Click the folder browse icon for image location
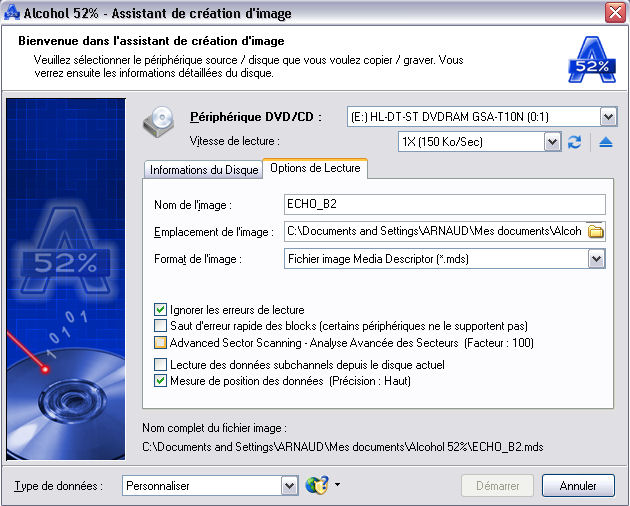The width and height of the screenshot is (630, 506). (596, 232)
